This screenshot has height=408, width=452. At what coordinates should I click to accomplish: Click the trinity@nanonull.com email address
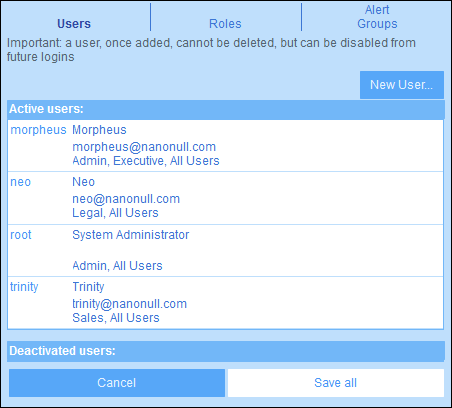(x=130, y=304)
